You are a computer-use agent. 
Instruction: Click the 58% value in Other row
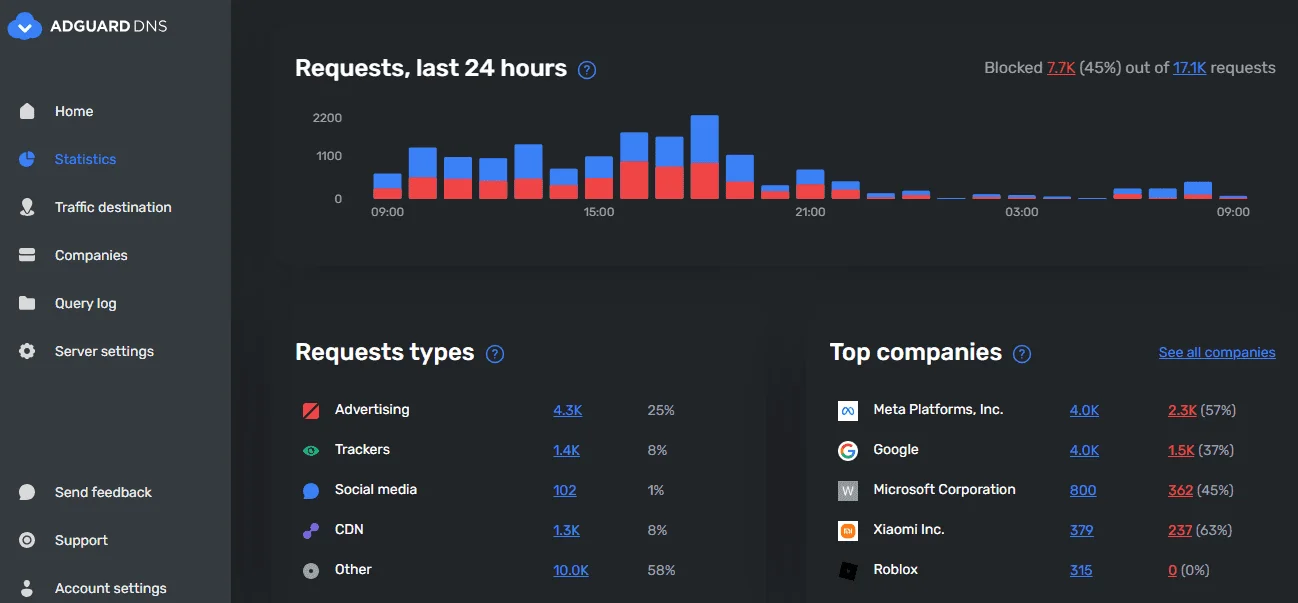click(x=661, y=570)
